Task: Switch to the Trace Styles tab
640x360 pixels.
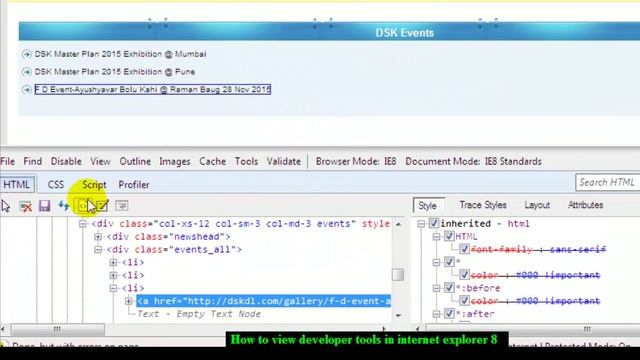Action: [483, 205]
